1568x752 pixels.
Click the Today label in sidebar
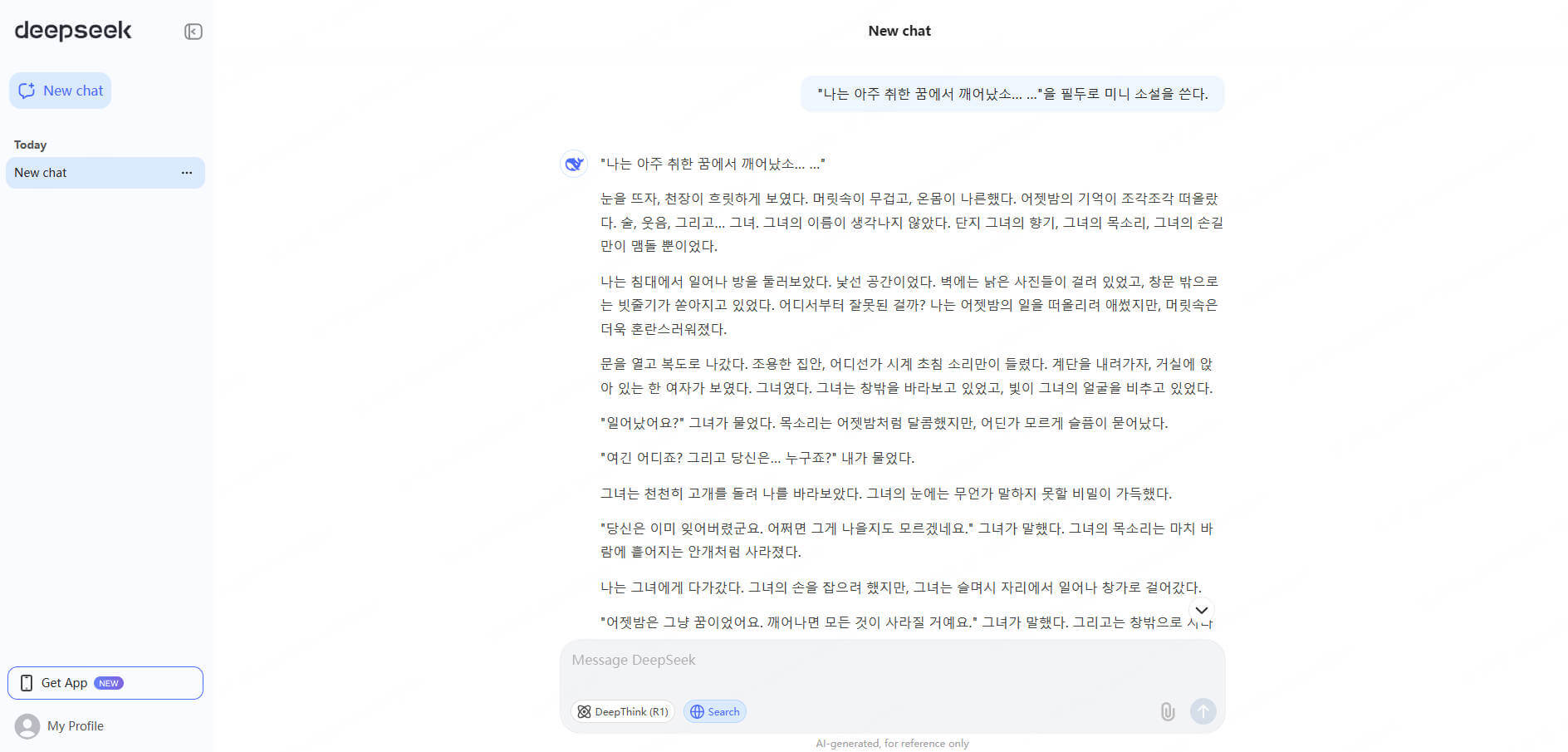tap(31, 145)
